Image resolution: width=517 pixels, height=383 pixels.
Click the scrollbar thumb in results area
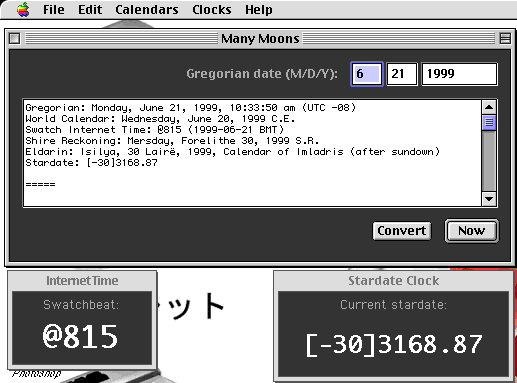489,123
